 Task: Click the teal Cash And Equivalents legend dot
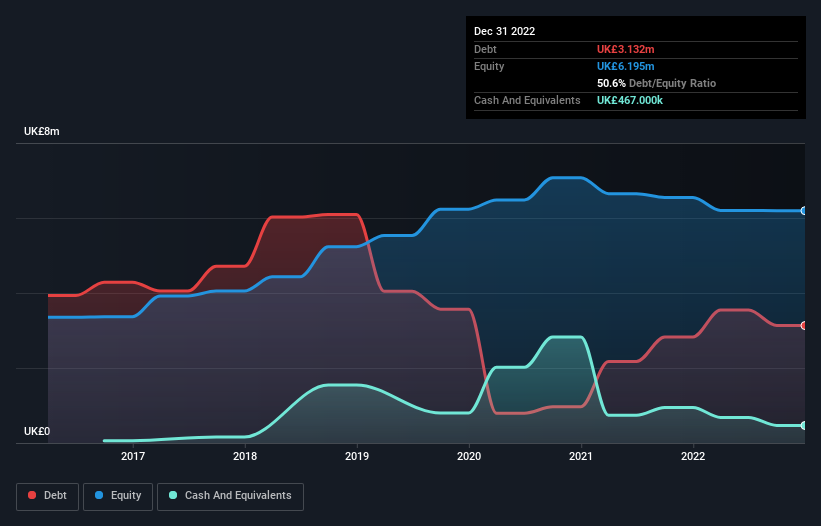(173, 495)
